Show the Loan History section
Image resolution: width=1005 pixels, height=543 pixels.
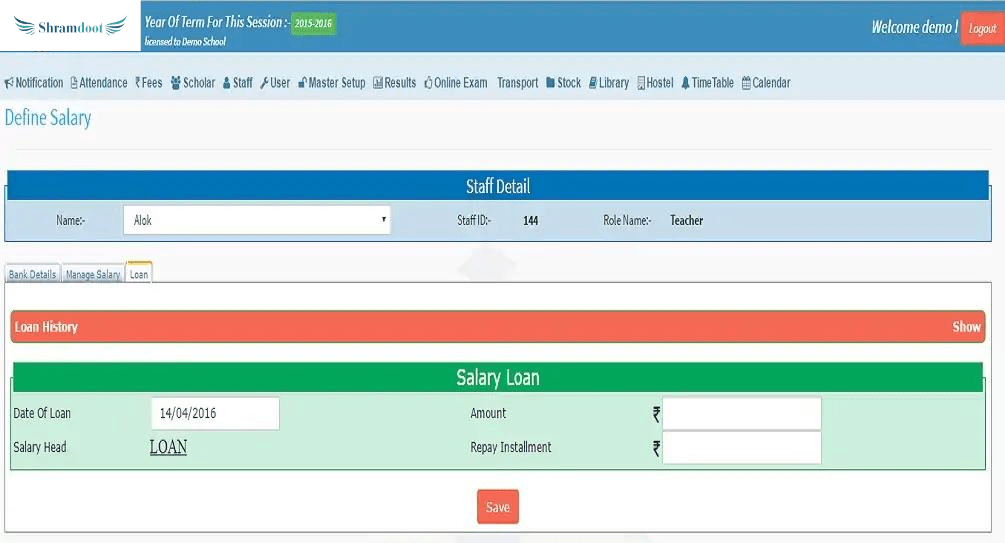pos(966,327)
